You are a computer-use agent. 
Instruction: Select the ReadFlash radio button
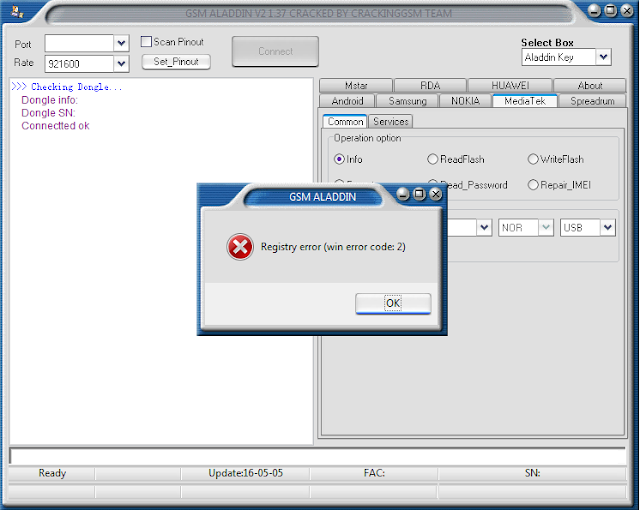coord(432,159)
